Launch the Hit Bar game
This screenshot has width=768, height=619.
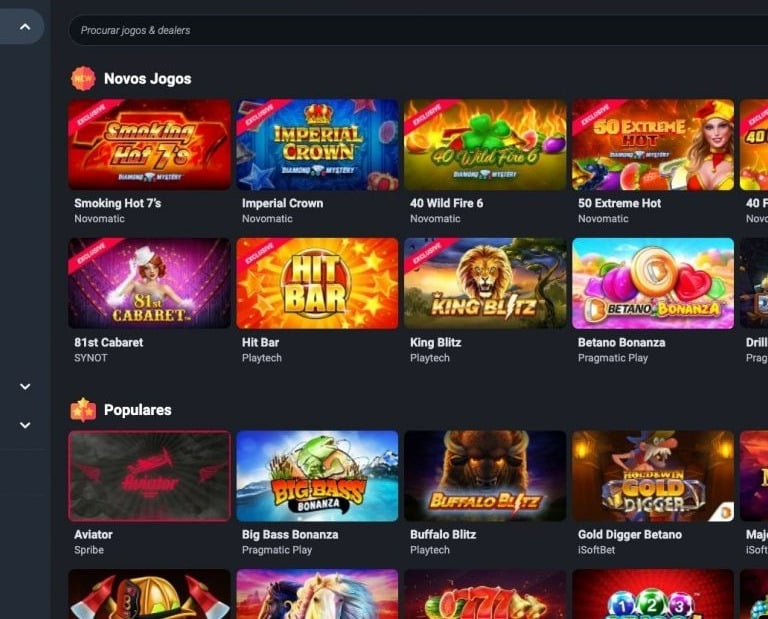click(317, 283)
